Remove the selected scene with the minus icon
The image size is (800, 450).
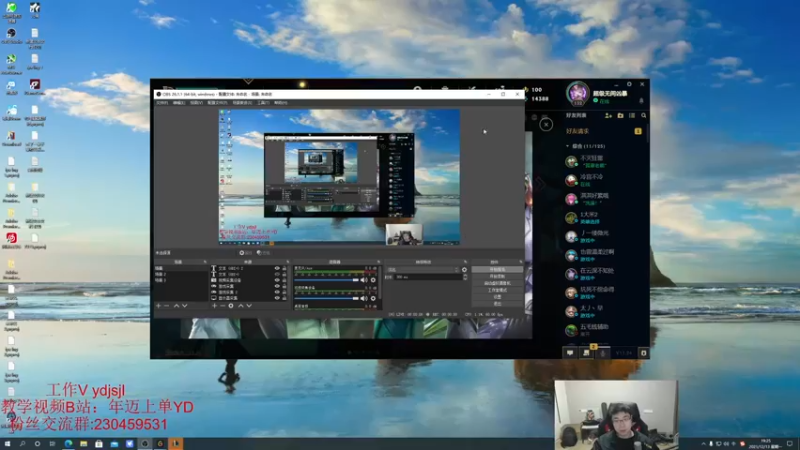[x=167, y=306]
